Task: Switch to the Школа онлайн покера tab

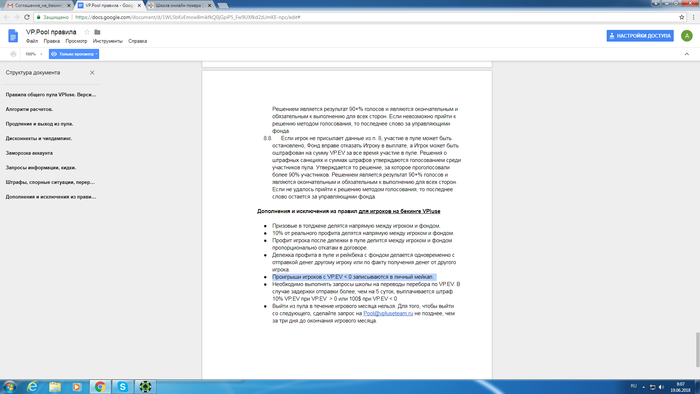Action: coord(178,5)
